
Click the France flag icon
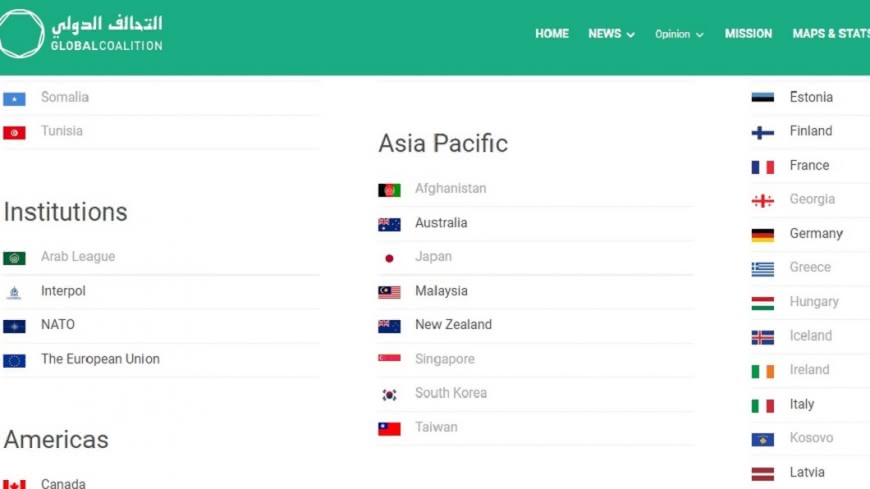[x=763, y=167]
